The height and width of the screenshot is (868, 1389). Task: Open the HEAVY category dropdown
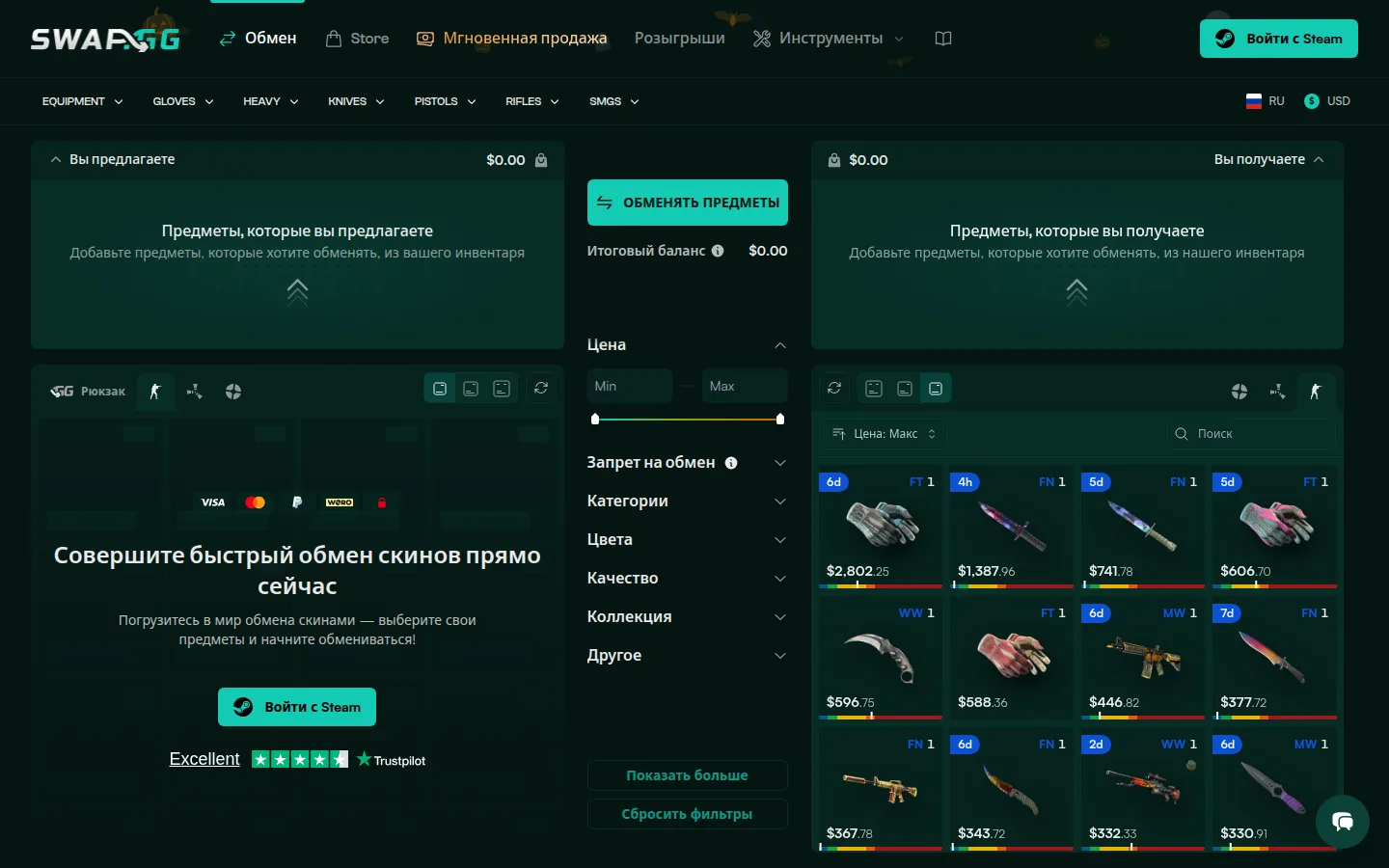coord(271,101)
